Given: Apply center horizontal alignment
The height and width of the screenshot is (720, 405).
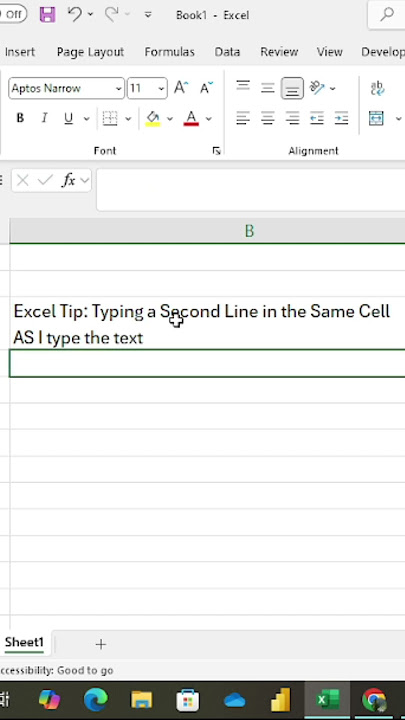Looking at the screenshot, I should click(268, 118).
